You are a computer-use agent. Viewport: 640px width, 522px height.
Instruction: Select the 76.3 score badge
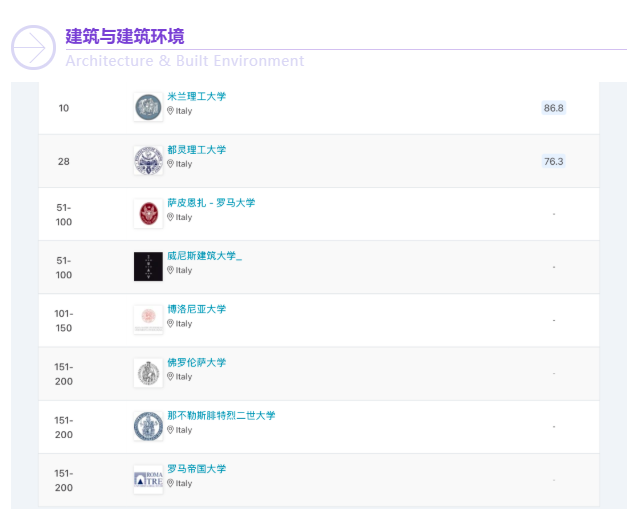point(553,161)
